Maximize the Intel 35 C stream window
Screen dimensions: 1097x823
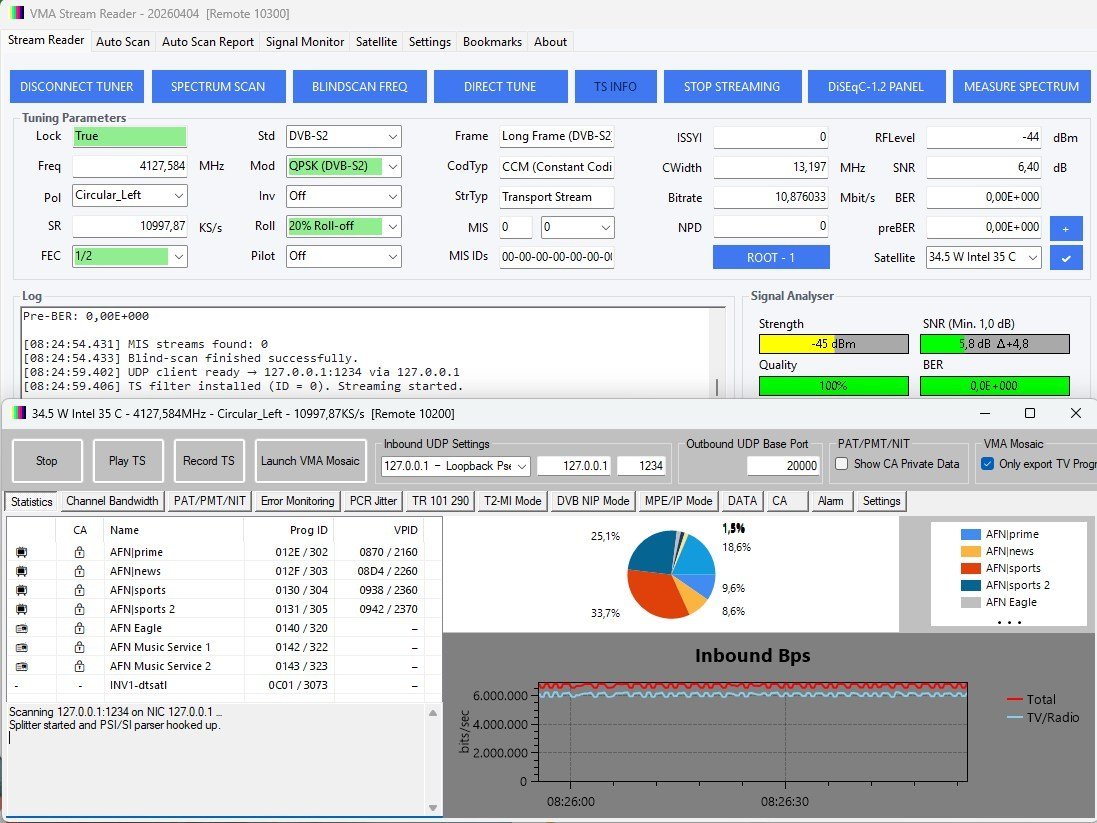(x=1029, y=413)
